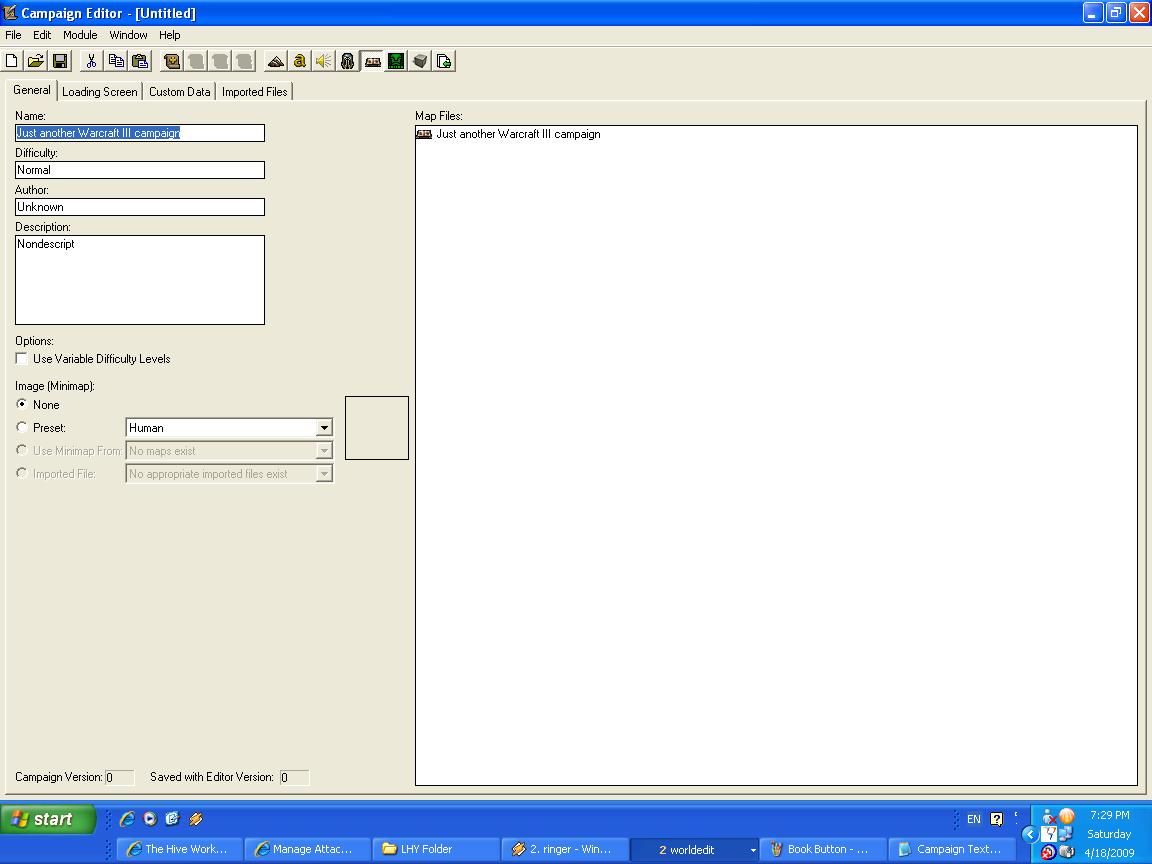Select the Campaign Editor toolbar icon
The width and height of the screenshot is (1152, 864).
[372, 61]
